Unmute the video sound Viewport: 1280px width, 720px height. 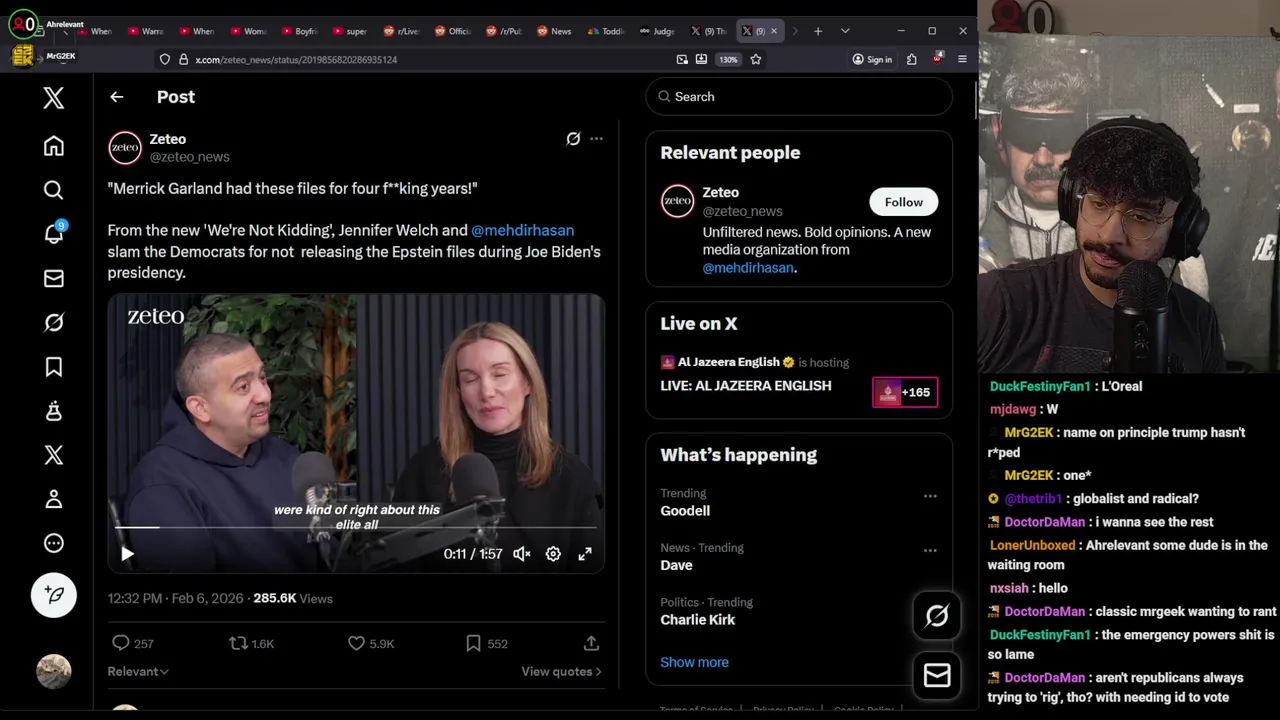522,553
